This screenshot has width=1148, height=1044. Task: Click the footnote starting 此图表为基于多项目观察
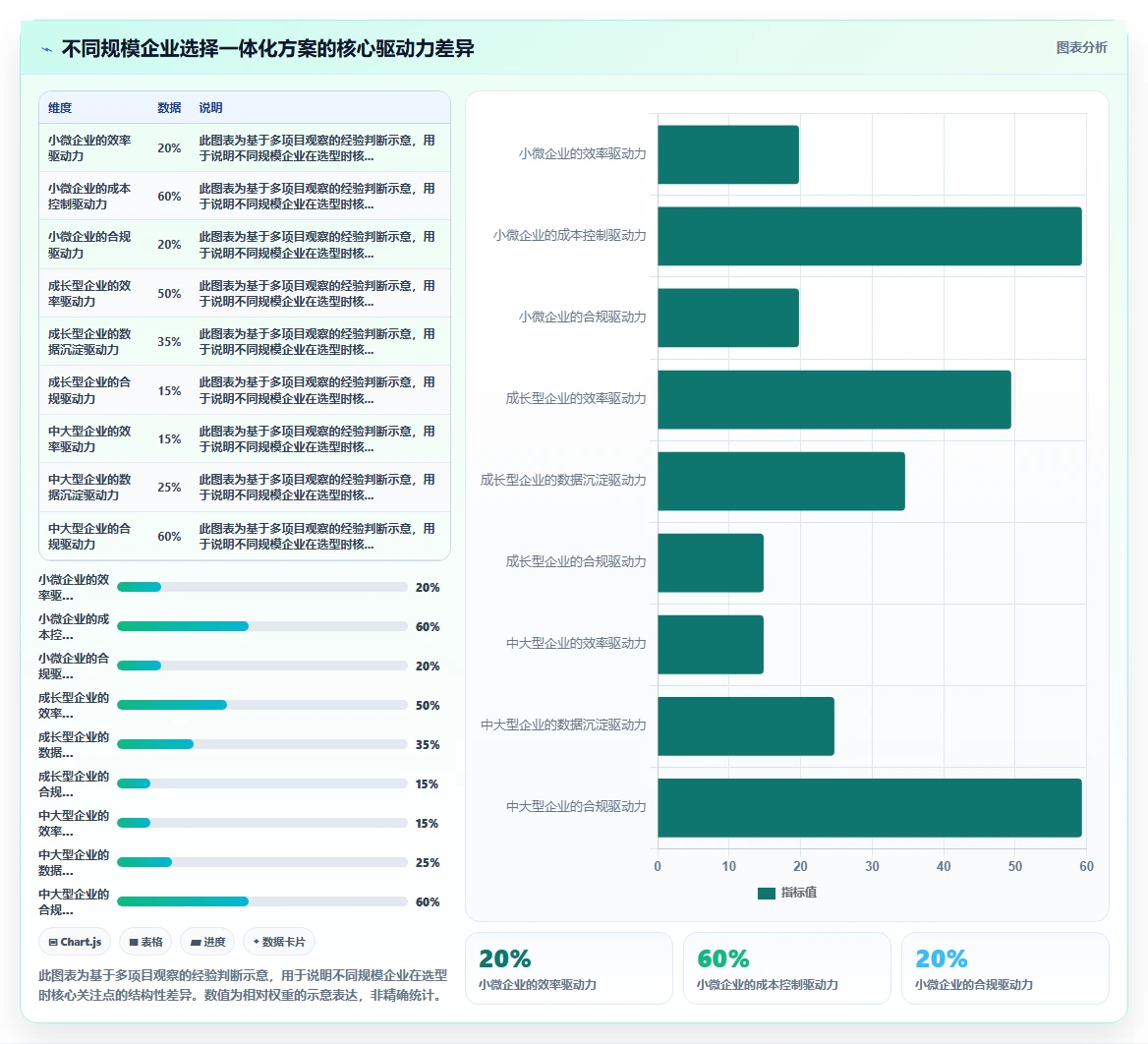[243, 985]
